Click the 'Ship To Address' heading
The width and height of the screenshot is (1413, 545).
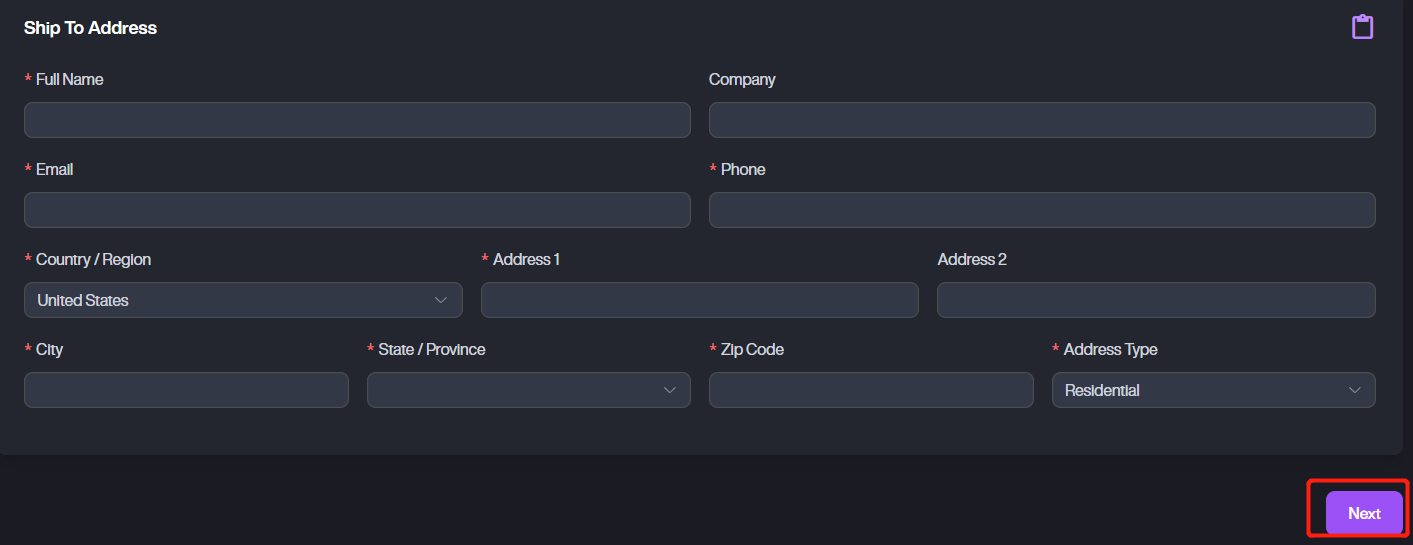[90, 28]
